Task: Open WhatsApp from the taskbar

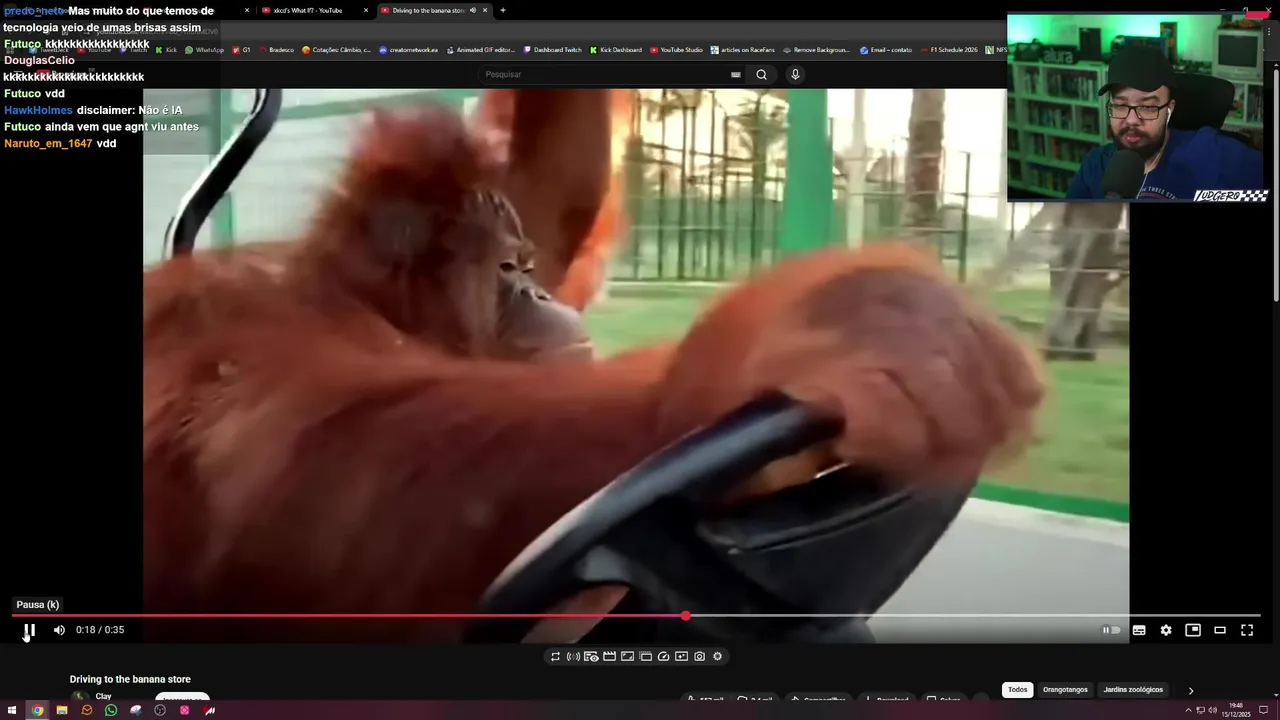Action: (111, 711)
